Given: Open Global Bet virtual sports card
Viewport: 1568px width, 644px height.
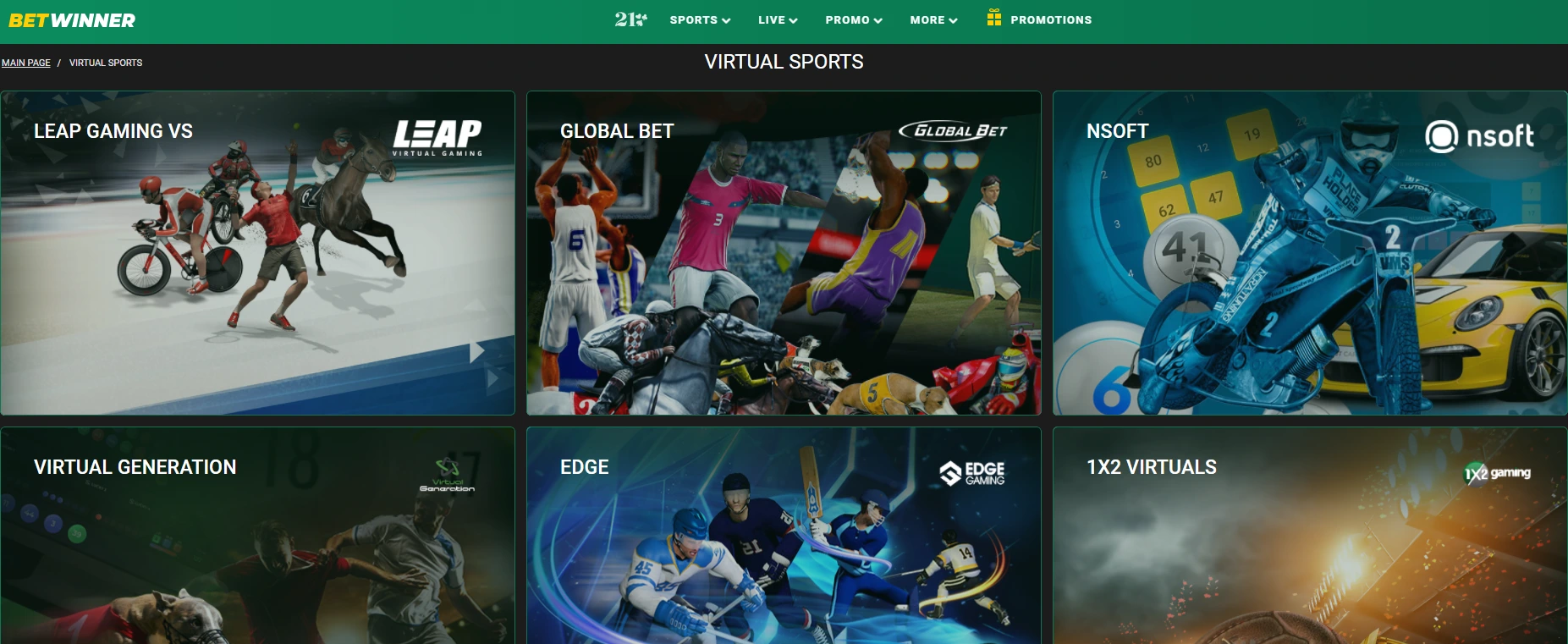Looking at the screenshot, I should pos(784,253).
